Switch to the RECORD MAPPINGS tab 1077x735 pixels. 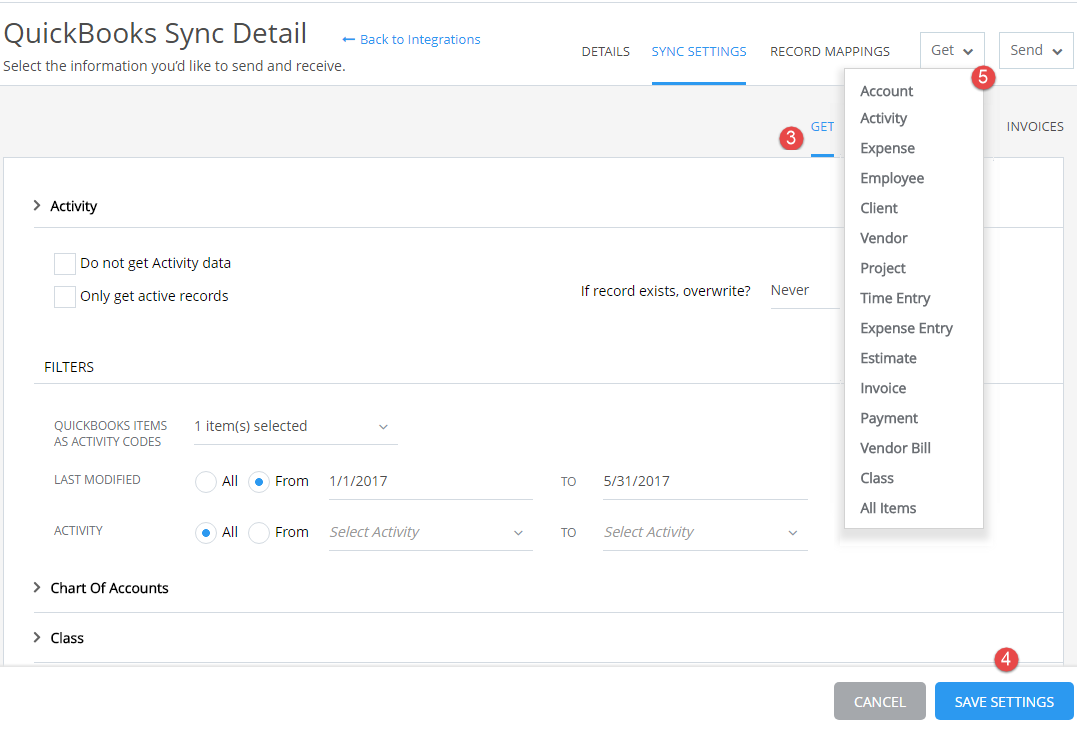830,51
